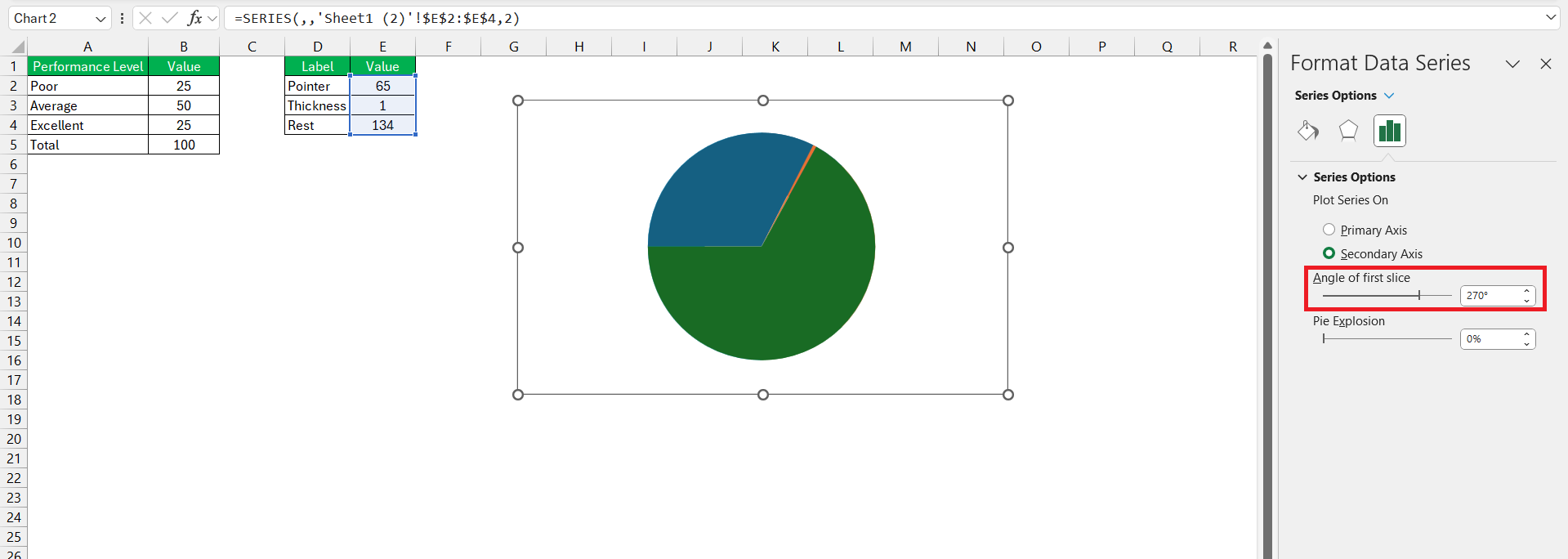Click the chart's top-left resize handle
Screen dimensions: 1568x559
pyautogui.click(x=518, y=101)
